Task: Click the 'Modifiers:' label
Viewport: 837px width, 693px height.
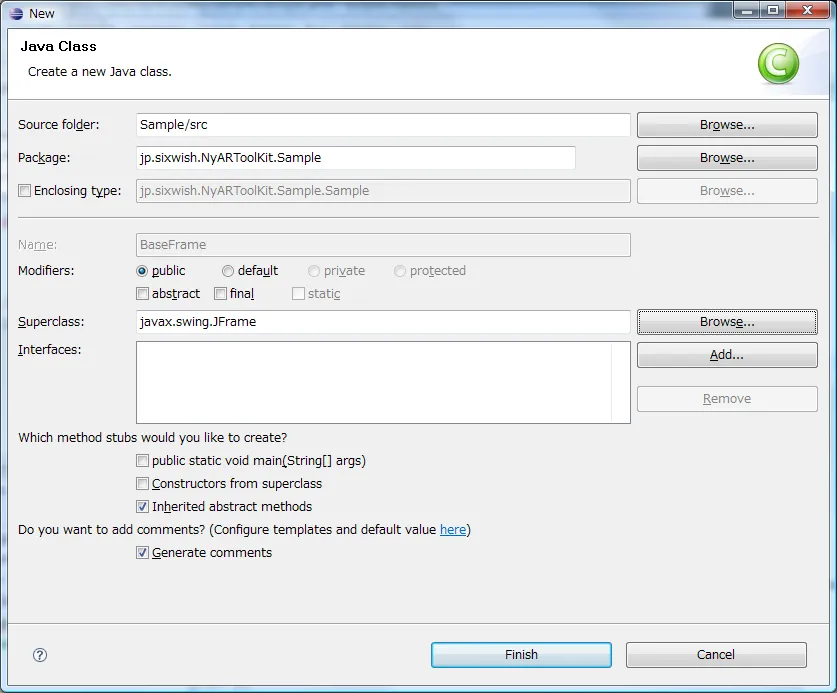Action: 46,271
